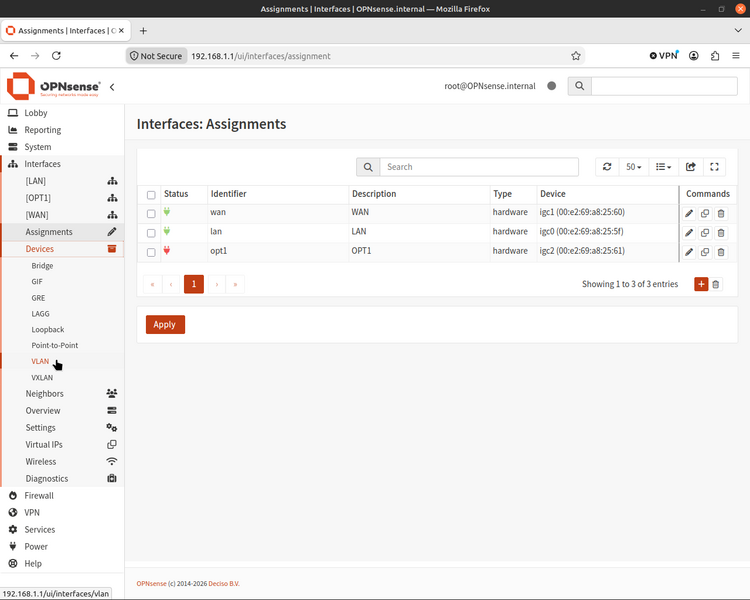Expand the Firewall menu
750x600 pixels.
click(62, 496)
